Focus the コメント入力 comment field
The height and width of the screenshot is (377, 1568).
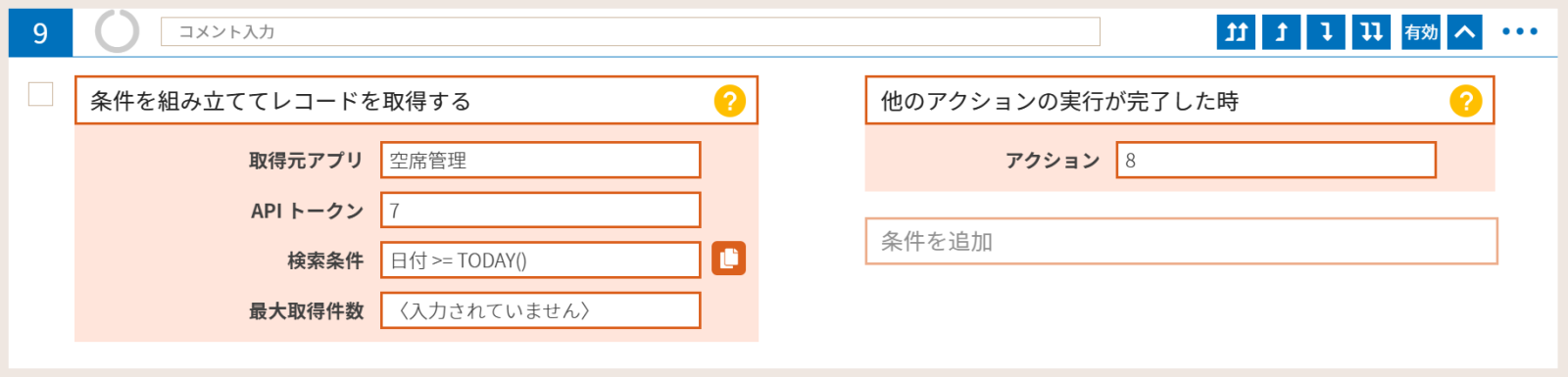pos(630,31)
